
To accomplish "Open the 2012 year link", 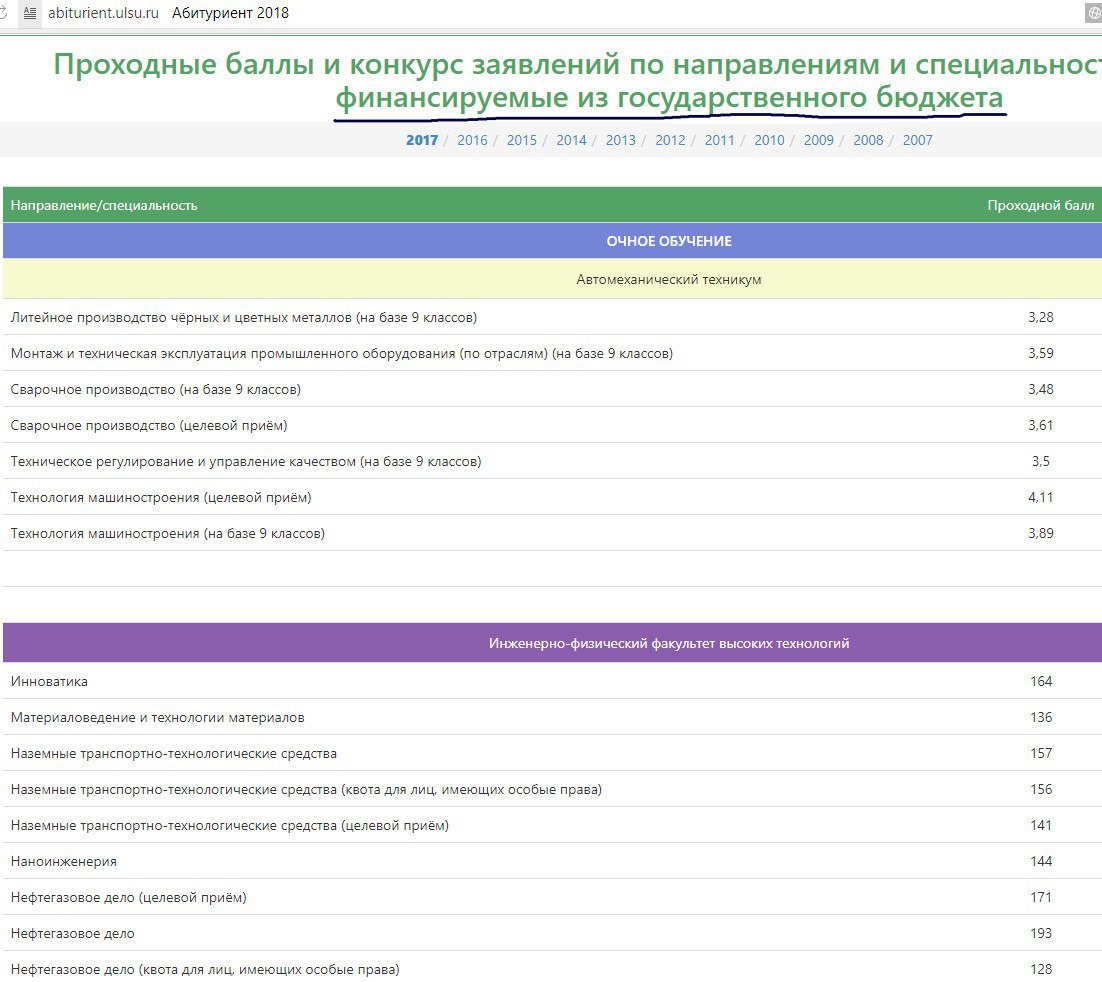I will tap(670, 140).
